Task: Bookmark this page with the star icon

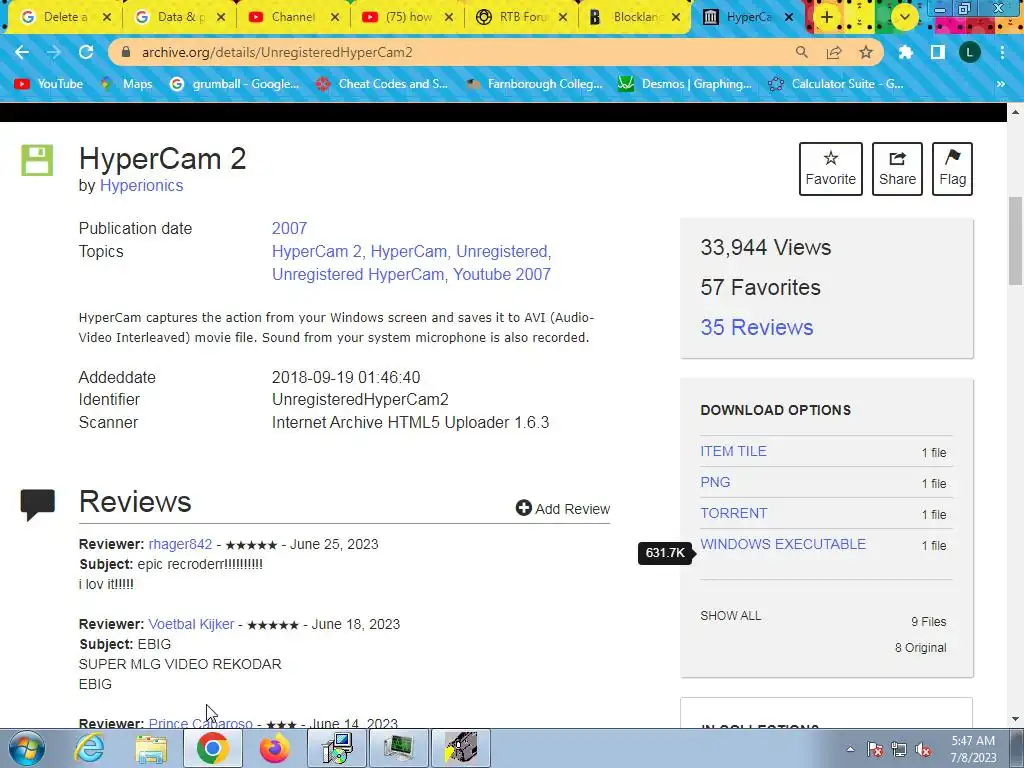Action: click(866, 52)
